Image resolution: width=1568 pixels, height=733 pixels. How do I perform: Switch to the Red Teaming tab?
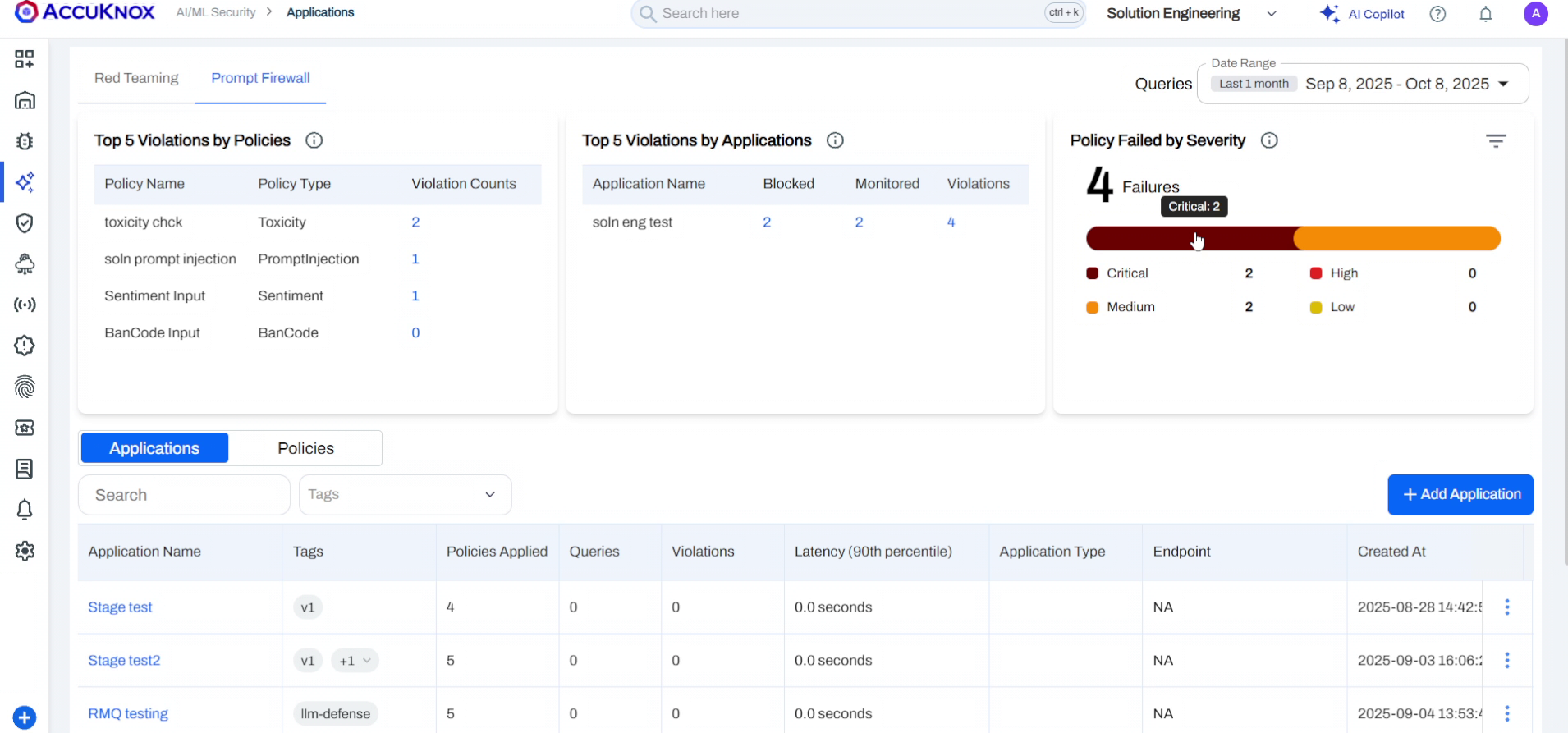coord(136,78)
